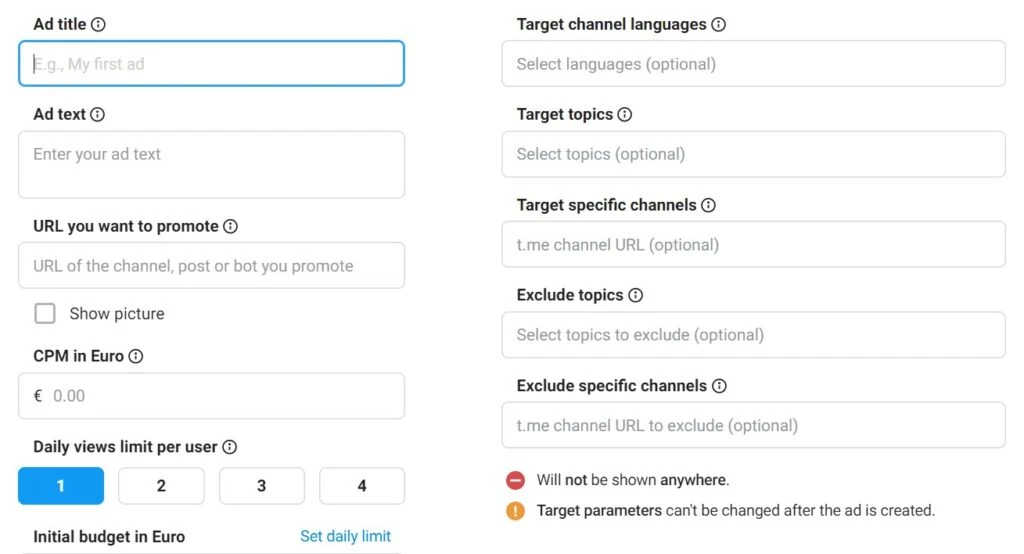
Task: Focus the Ad title input field
Action: pos(212,63)
